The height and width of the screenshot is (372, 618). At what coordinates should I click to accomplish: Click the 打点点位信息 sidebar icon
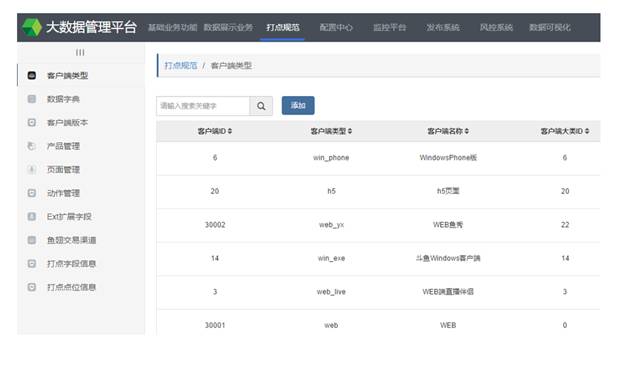click(x=32, y=287)
